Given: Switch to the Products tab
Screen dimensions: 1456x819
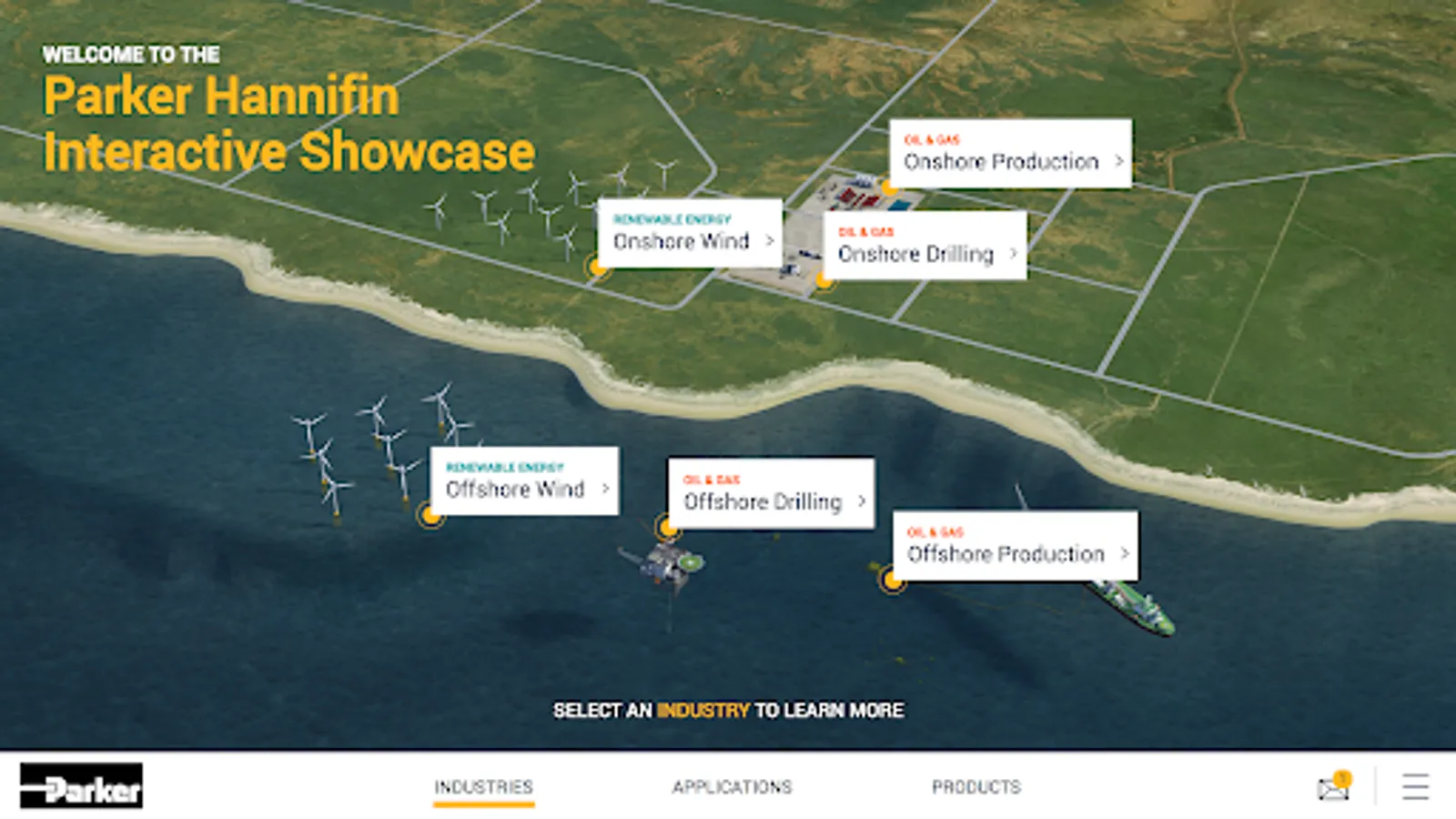Looking at the screenshot, I should (x=976, y=787).
